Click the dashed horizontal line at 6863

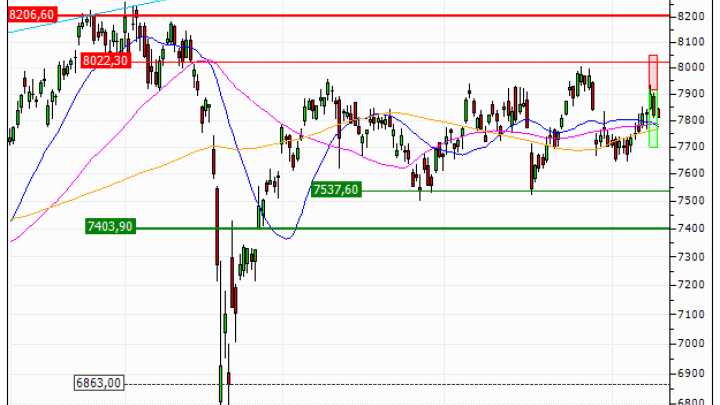(x=450, y=384)
